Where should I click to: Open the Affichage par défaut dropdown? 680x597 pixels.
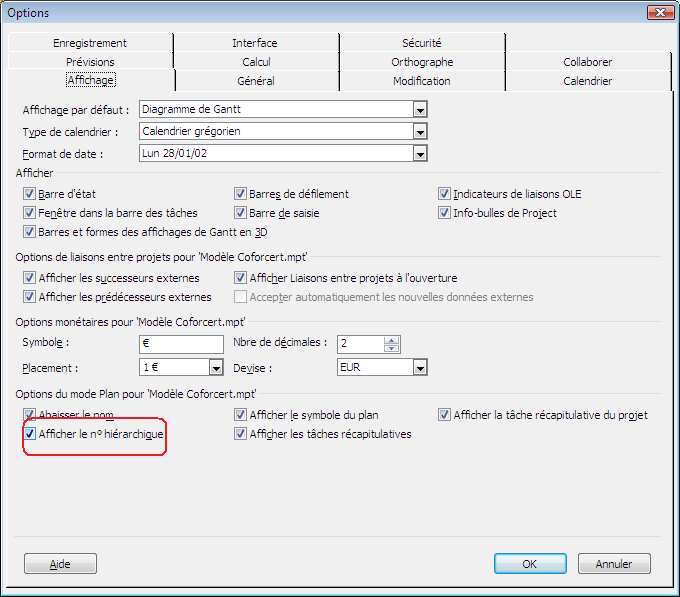coord(420,110)
